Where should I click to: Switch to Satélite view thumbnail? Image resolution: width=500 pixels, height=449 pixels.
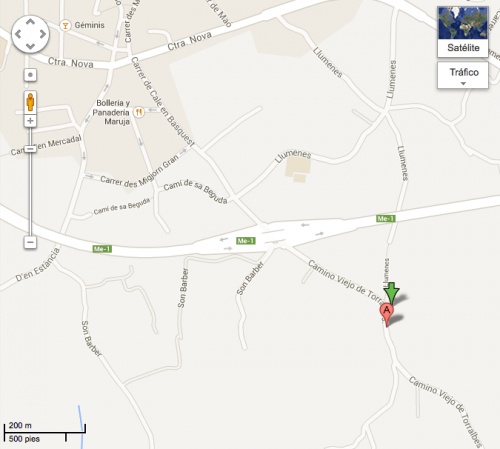pos(463,23)
